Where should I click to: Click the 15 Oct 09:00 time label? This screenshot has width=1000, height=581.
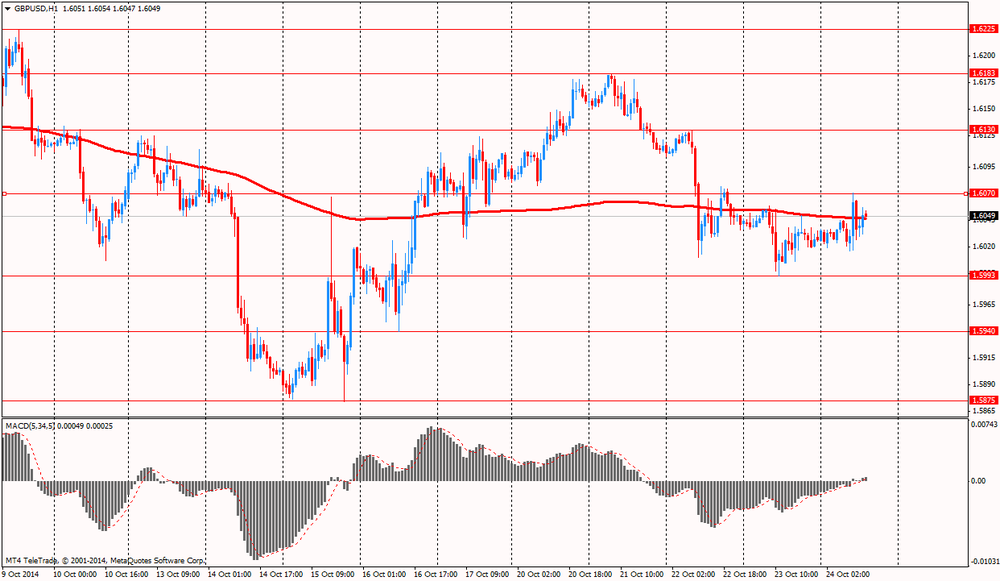click(333, 575)
